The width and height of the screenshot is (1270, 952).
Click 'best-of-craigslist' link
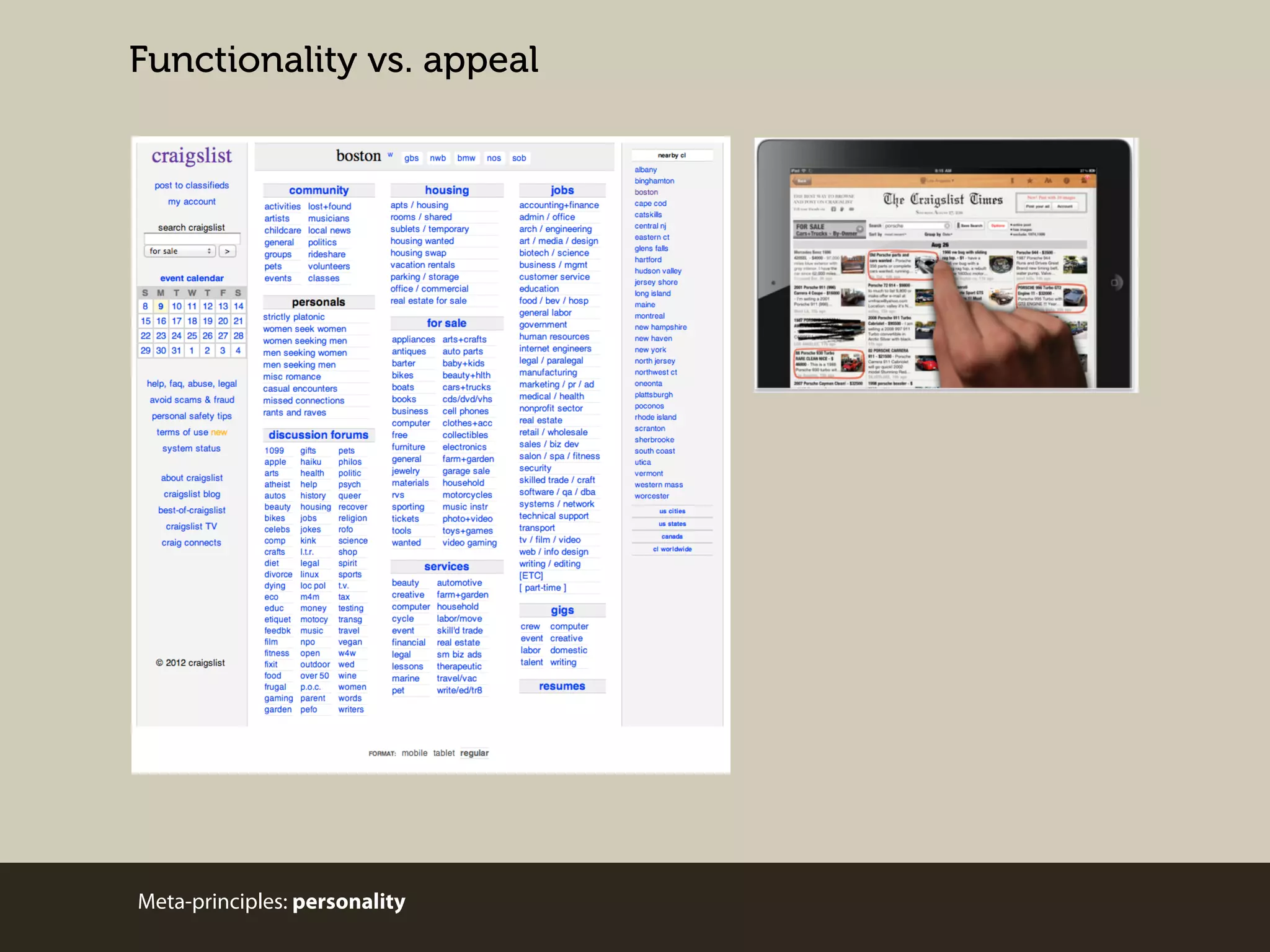(192, 510)
